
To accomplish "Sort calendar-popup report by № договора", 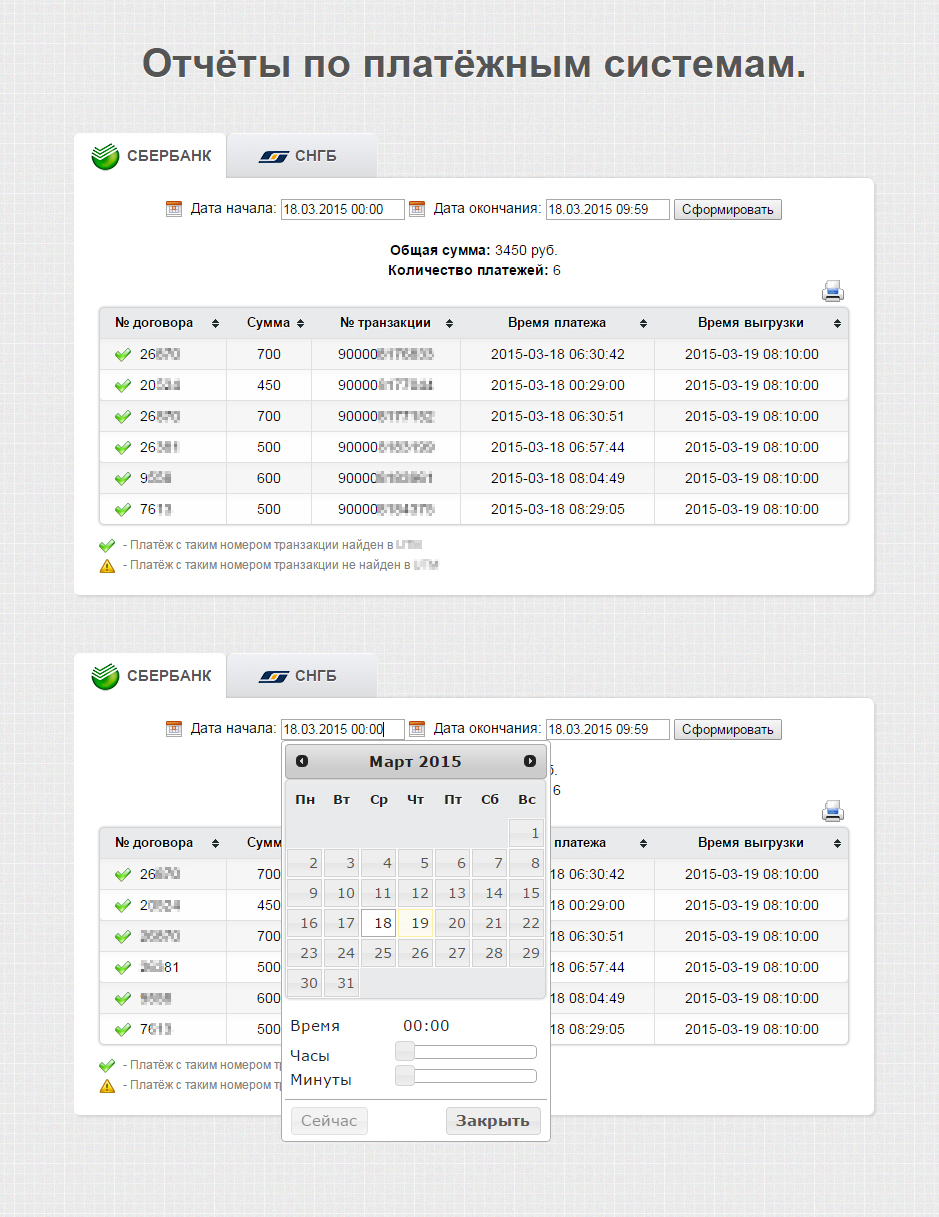I will click(x=163, y=843).
